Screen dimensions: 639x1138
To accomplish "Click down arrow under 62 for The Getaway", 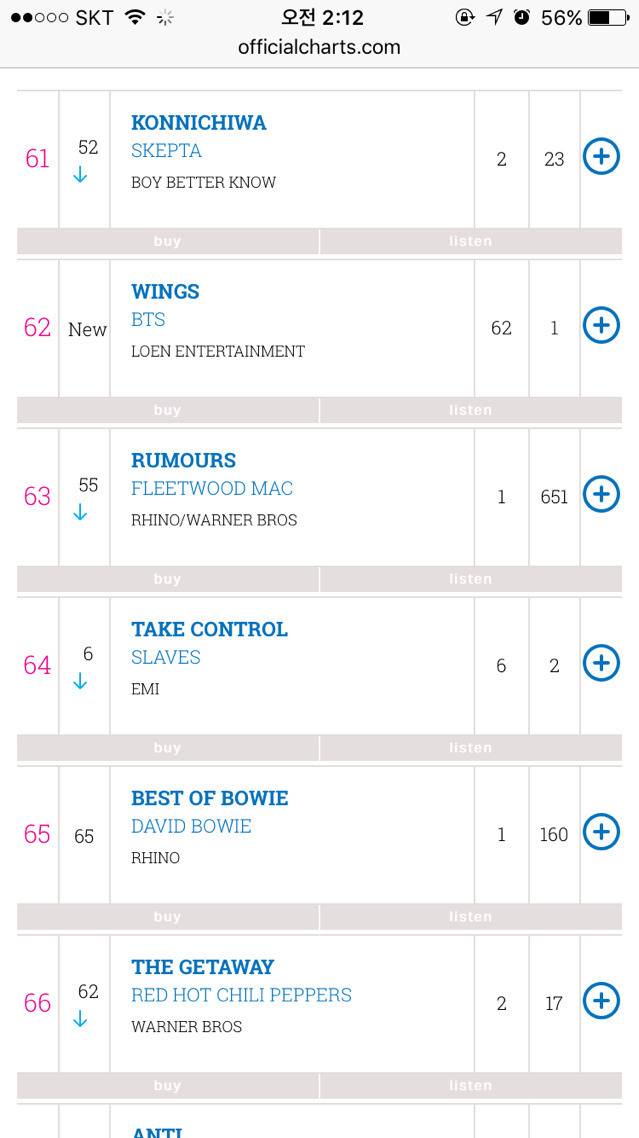I will [x=81, y=1019].
